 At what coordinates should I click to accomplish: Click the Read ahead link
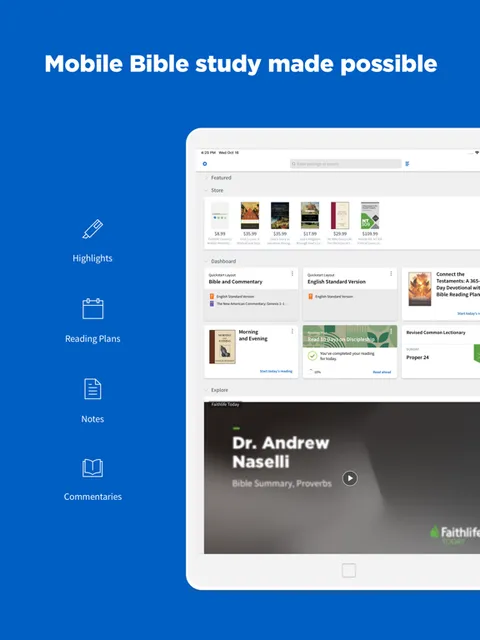(382, 372)
